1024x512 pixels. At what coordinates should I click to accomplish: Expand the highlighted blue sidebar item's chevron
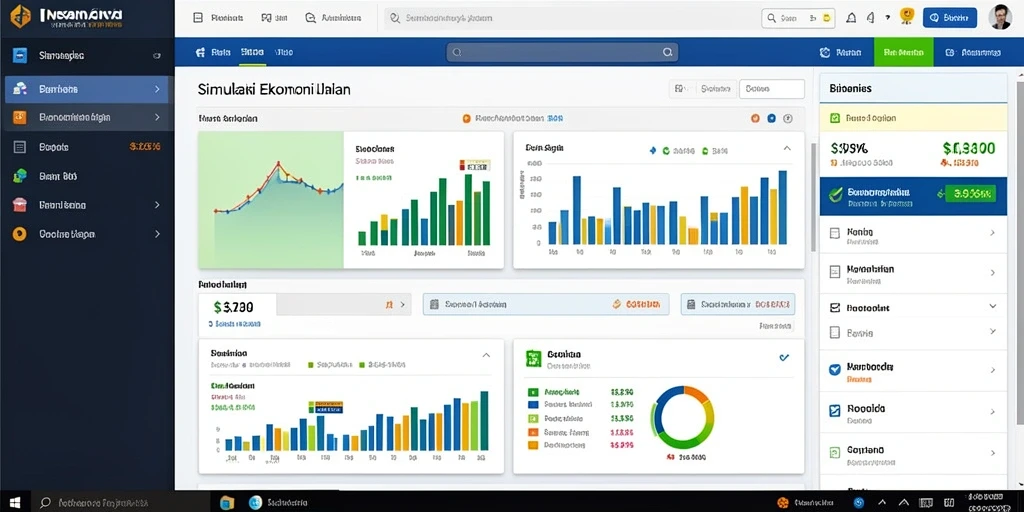[157, 89]
